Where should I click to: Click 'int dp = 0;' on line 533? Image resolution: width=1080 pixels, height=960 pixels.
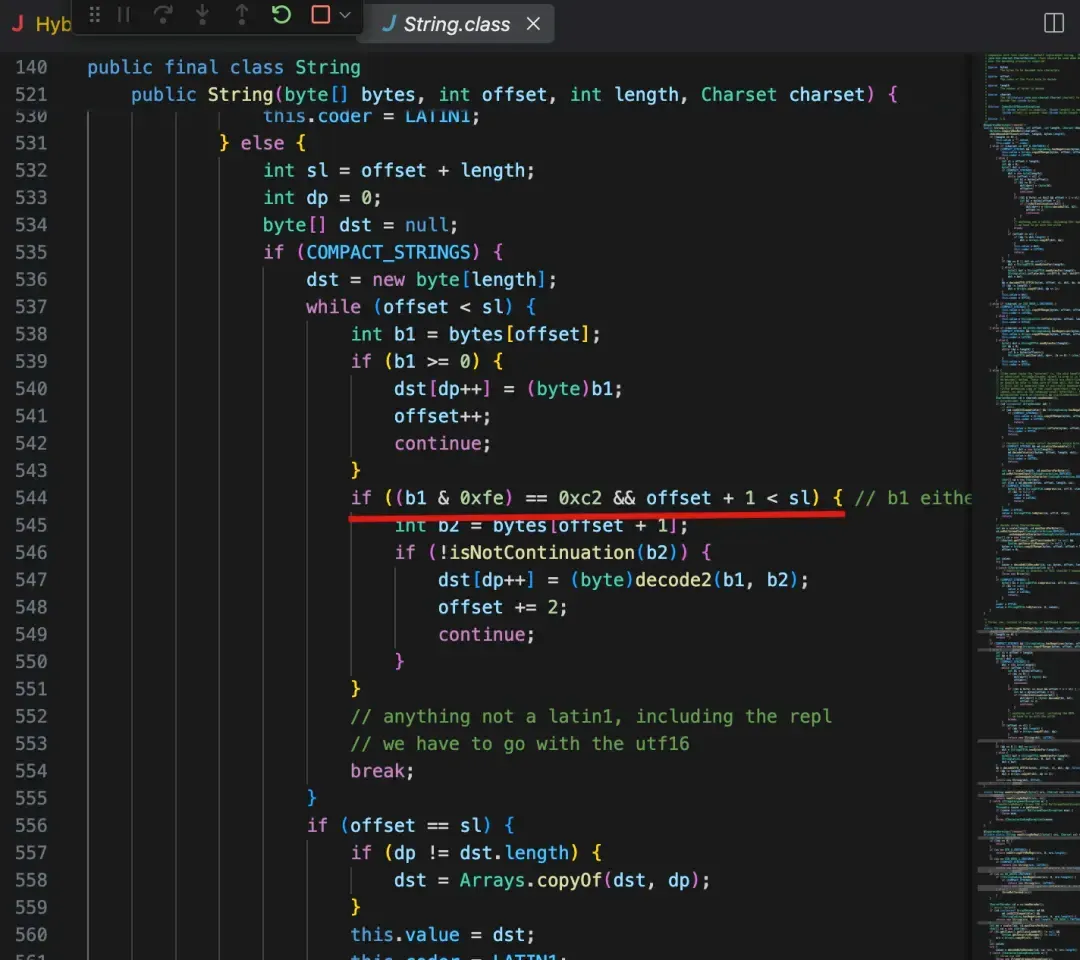click(x=322, y=198)
